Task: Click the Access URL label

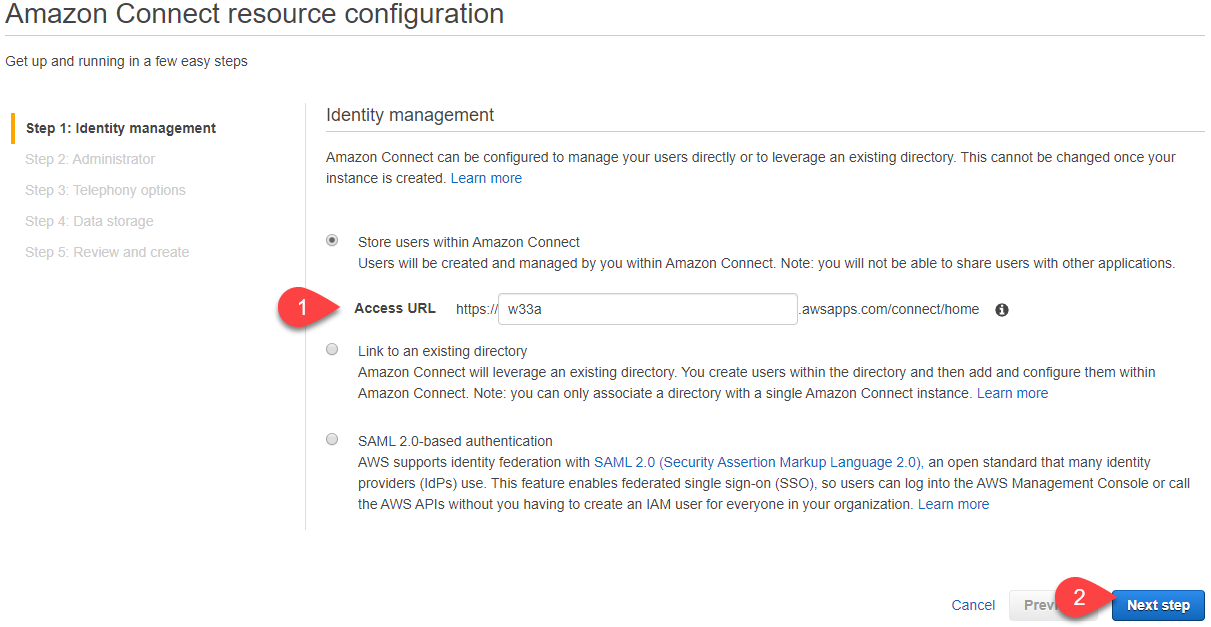Action: coord(395,308)
